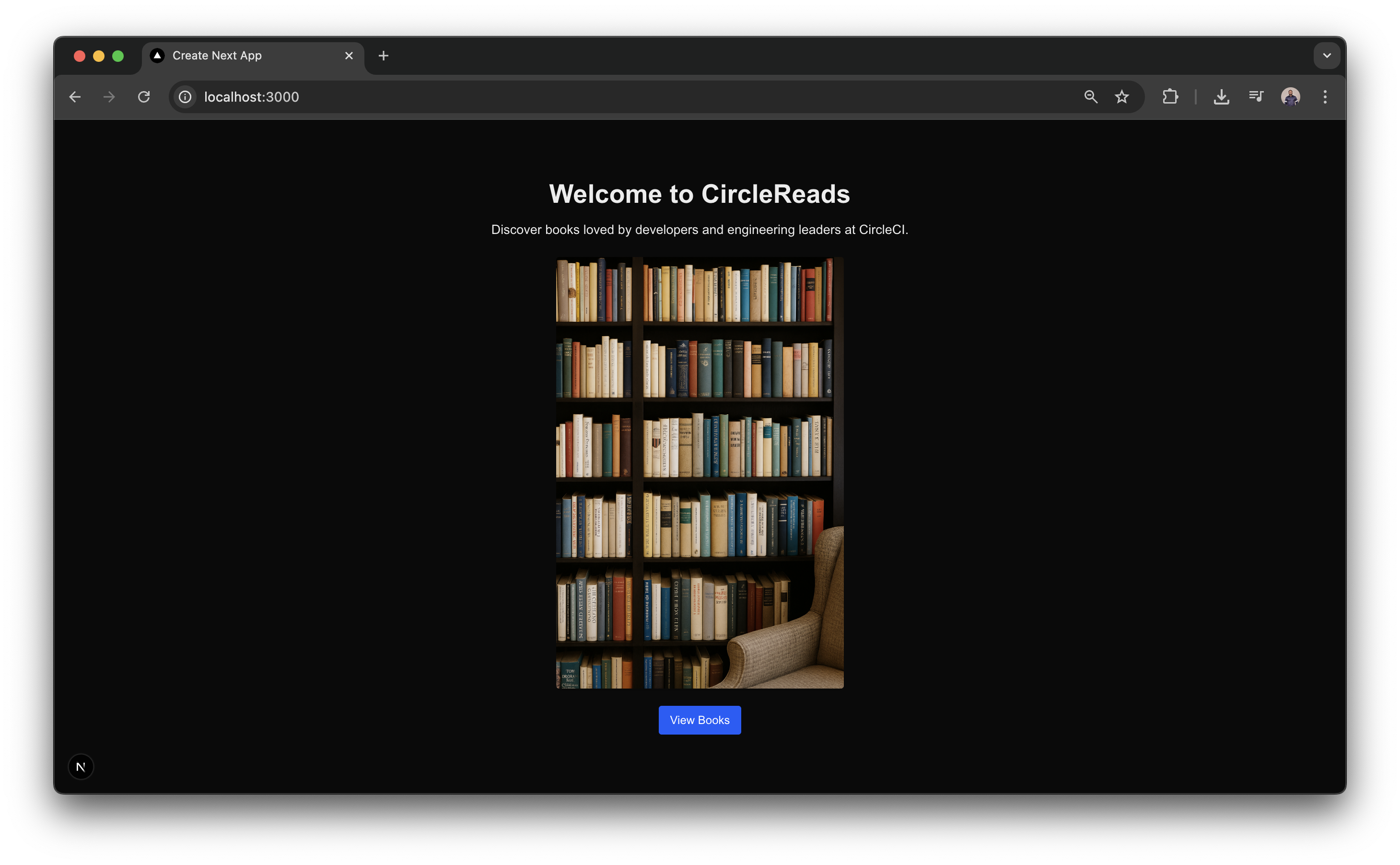Click the Welcome to CircleReads heading
Image resolution: width=1400 pixels, height=865 pixels.
coord(700,194)
